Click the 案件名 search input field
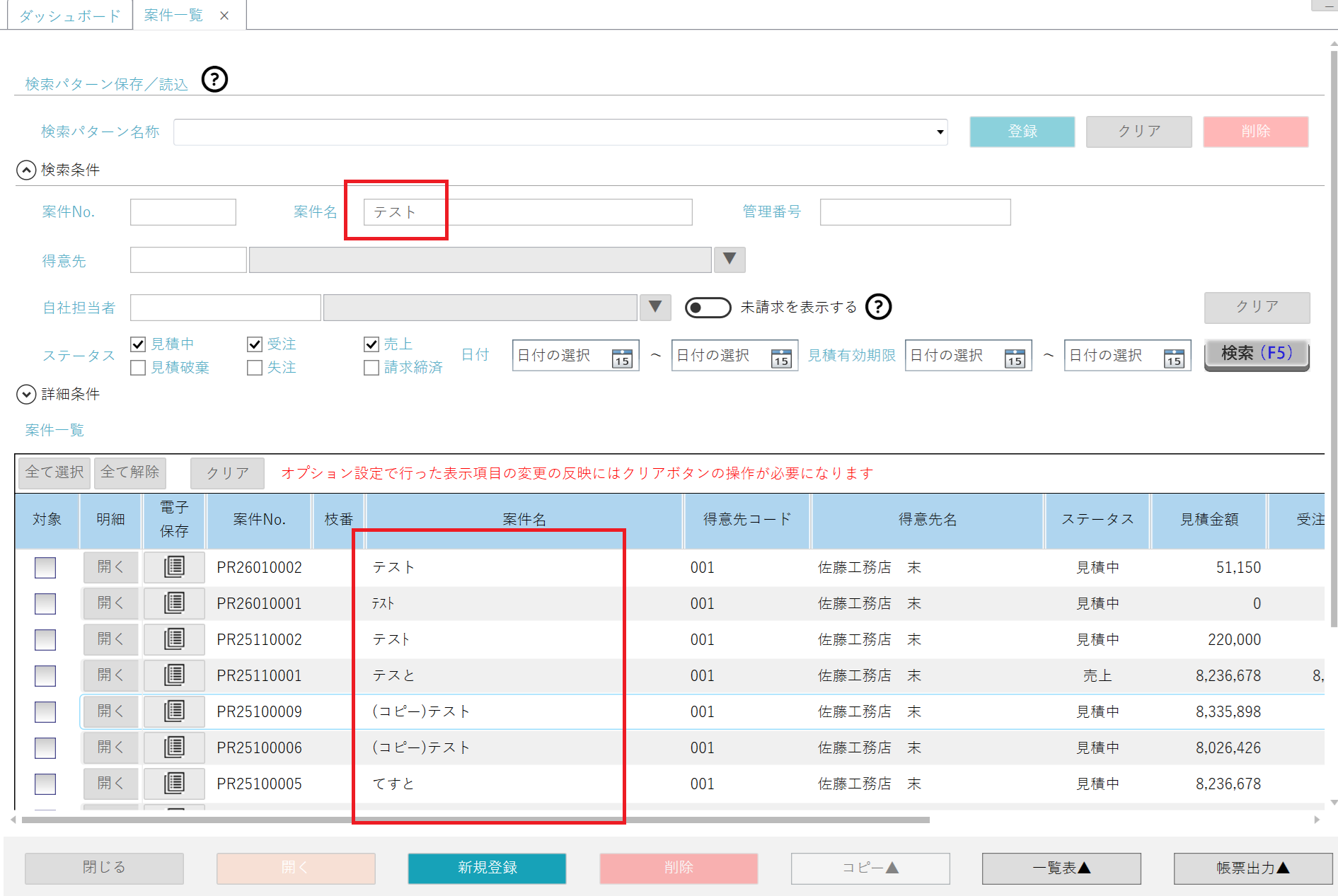This screenshot has height=896, width=1338. point(527,212)
